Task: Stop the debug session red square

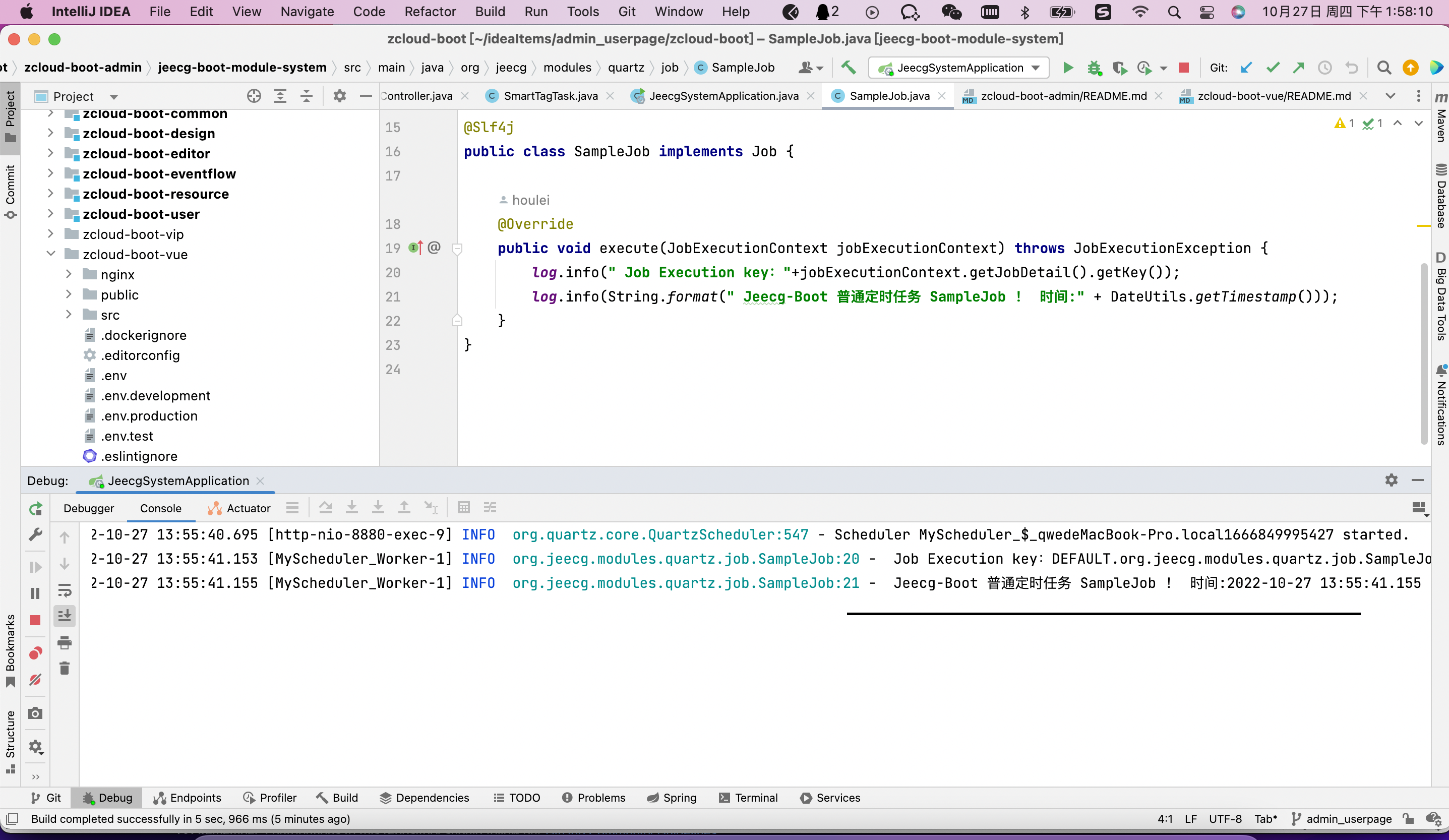Action: pos(35,620)
